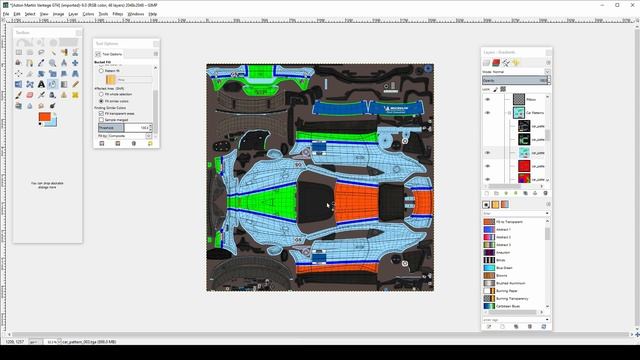
Task: Select the Heal tool
Action: [75, 95]
